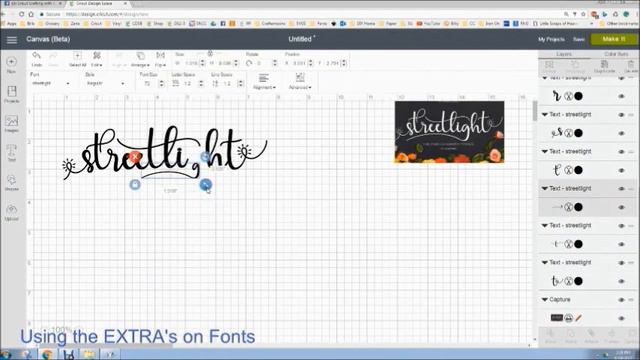Switch to the Layers tab
Image resolution: width=640 pixels, height=360 pixels.
[564, 54]
